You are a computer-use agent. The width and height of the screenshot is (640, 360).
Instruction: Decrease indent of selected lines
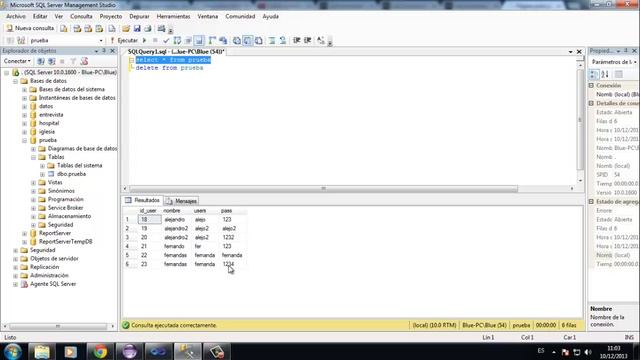297,40
